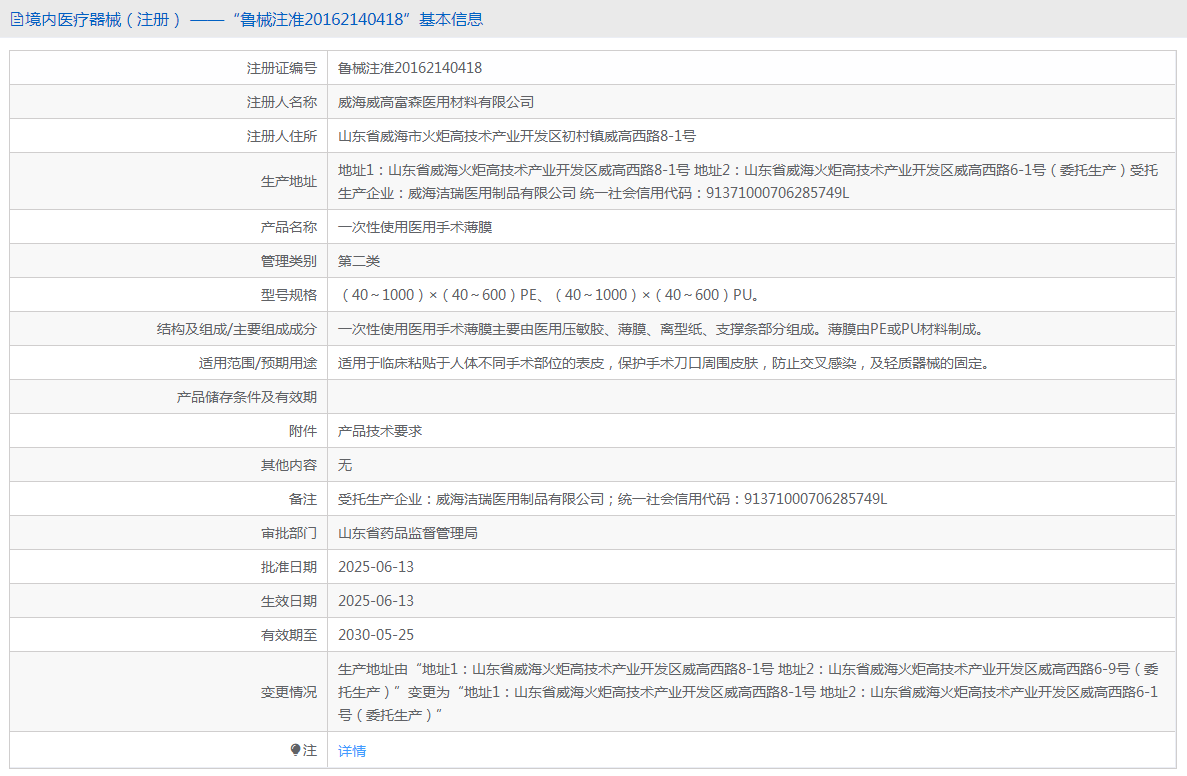The image size is (1187, 776).
Task: Click the document icon beside the page title
Action: pyautogui.click(x=16, y=19)
